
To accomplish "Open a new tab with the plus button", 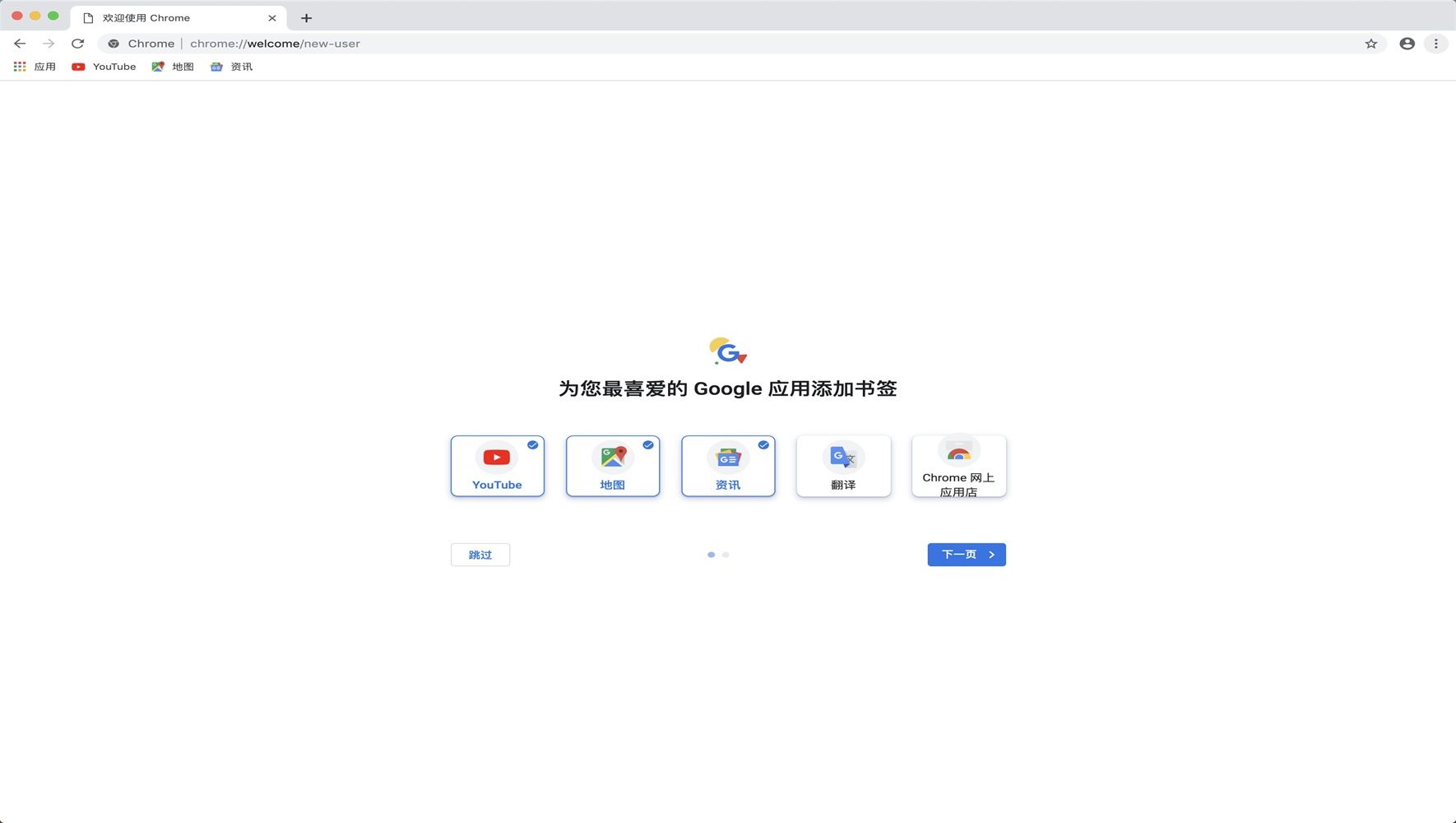I will pyautogui.click(x=306, y=18).
